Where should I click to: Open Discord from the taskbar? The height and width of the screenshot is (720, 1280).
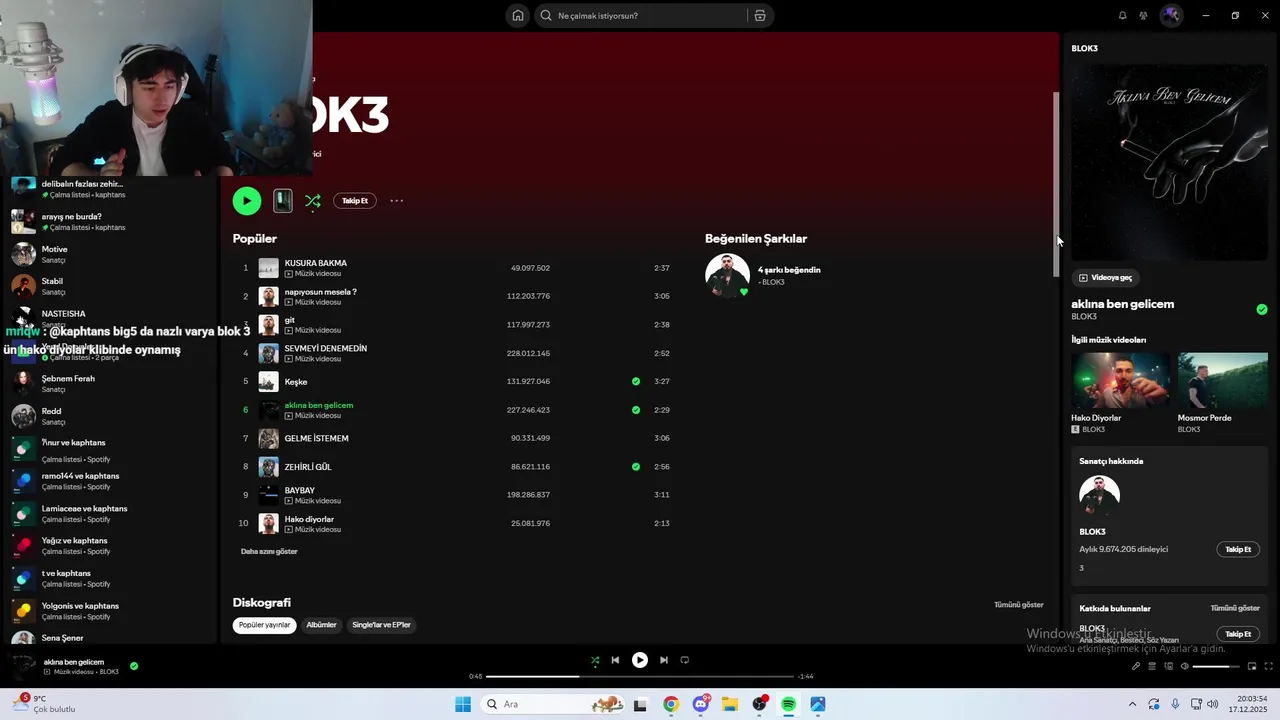pyautogui.click(x=701, y=704)
